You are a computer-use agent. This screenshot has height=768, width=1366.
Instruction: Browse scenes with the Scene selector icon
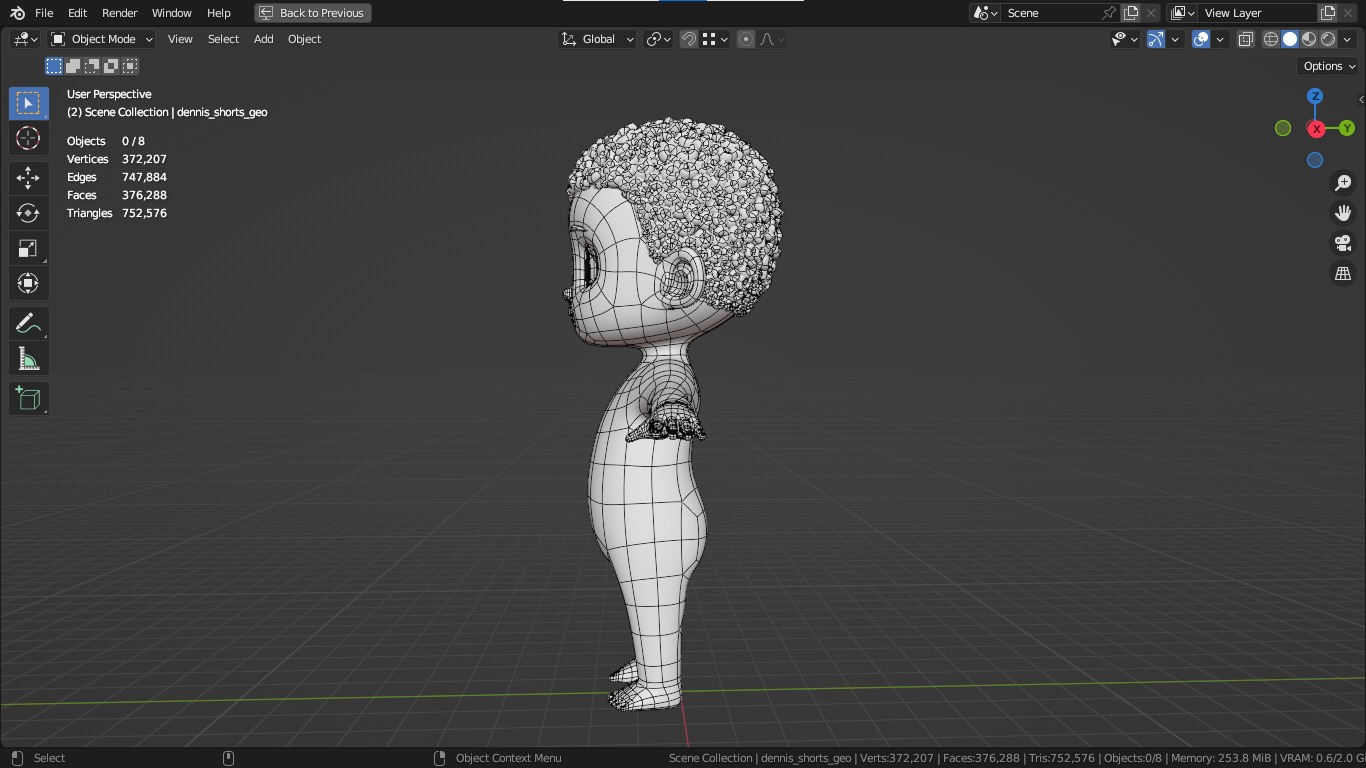click(986, 13)
